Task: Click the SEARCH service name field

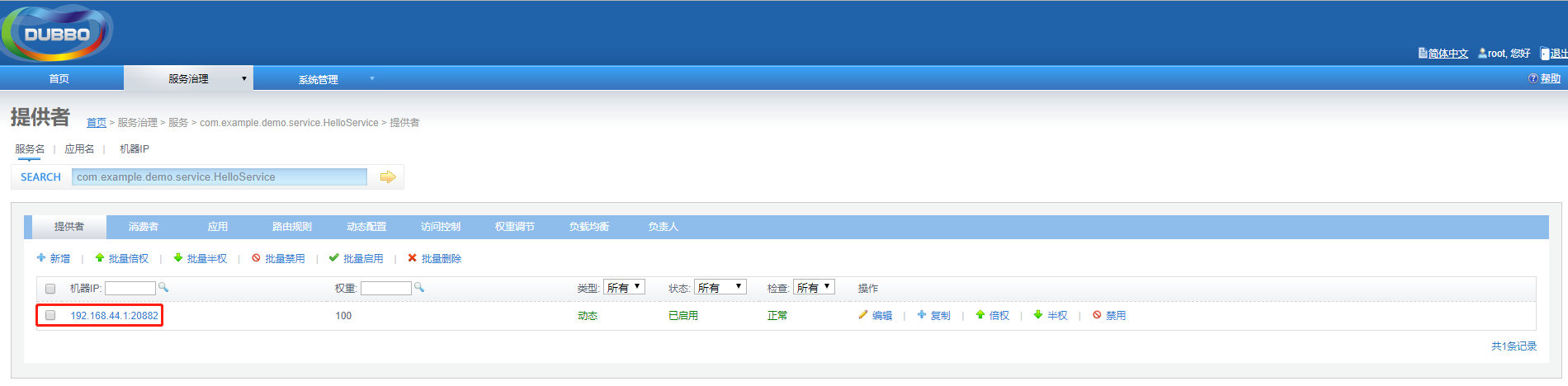Action: coord(220,177)
